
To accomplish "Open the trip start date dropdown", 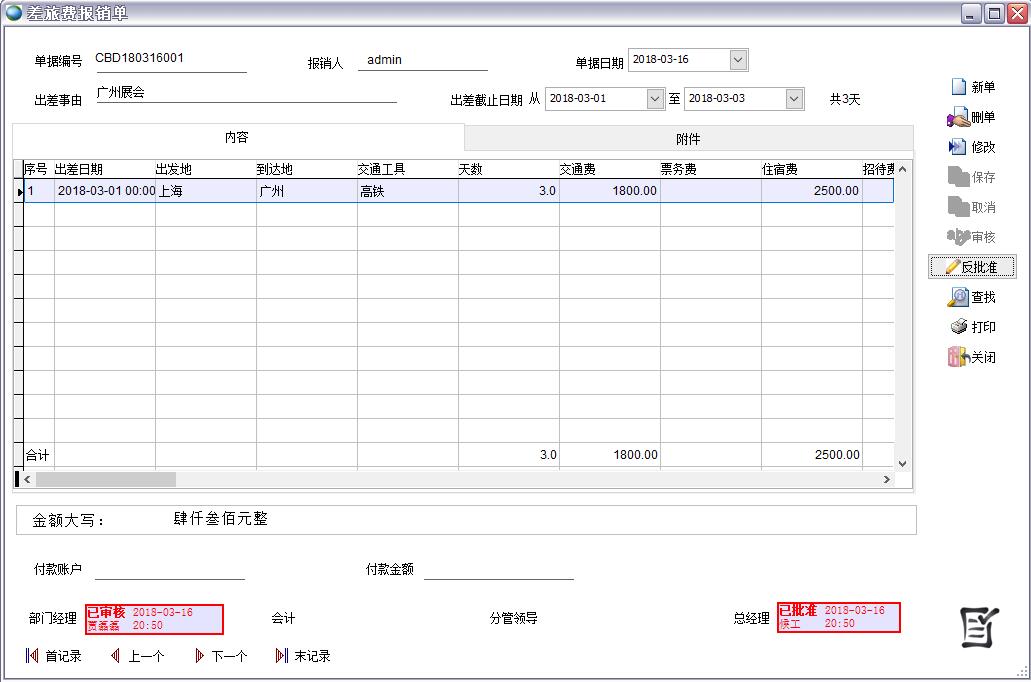I will pos(655,99).
